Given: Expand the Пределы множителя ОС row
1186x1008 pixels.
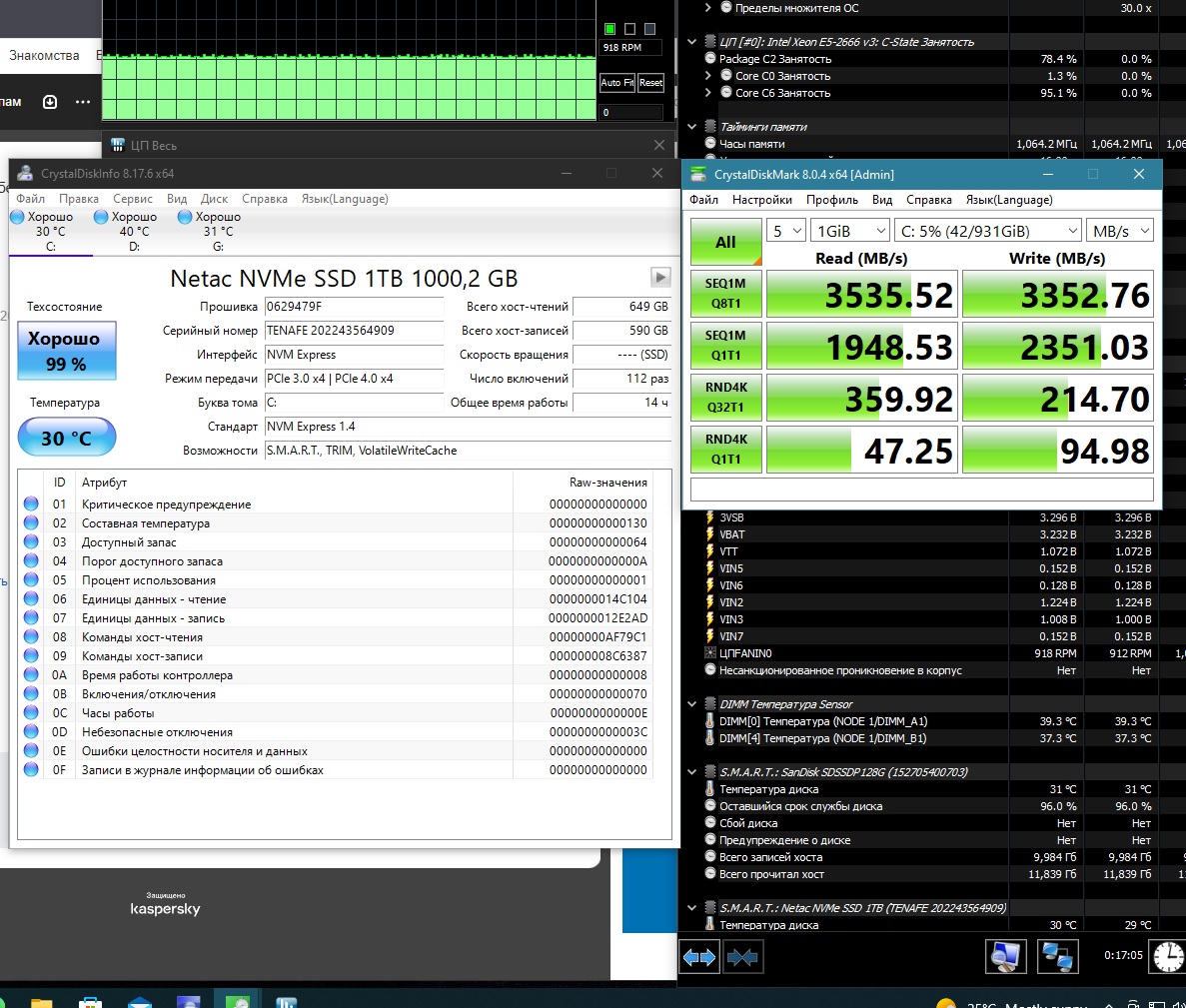Looking at the screenshot, I should 708,8.
